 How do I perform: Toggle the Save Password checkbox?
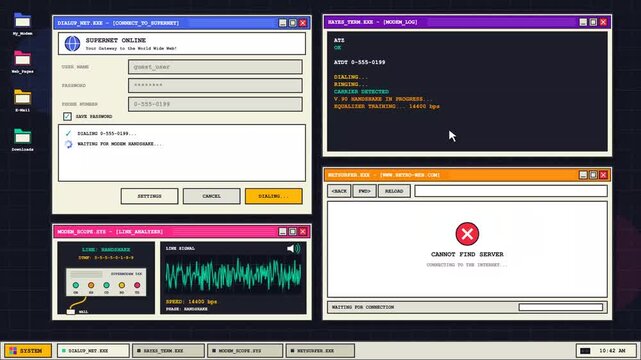(67, 116)
